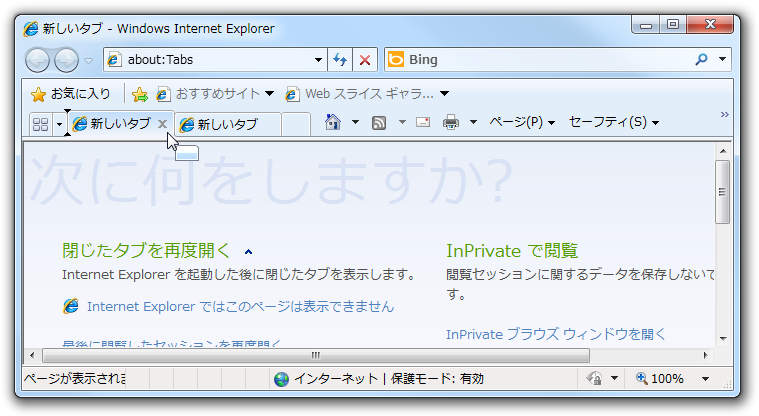Expand the address bar URL dropdown
The width and height of the screenshot is (759, 416).
[x=319, y=60]
